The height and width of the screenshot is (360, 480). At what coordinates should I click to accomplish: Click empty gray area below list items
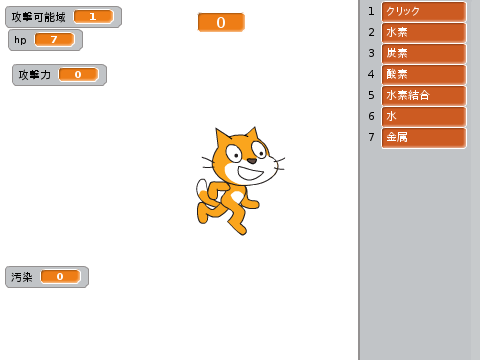pyautogui.click(x=415, y=253)
